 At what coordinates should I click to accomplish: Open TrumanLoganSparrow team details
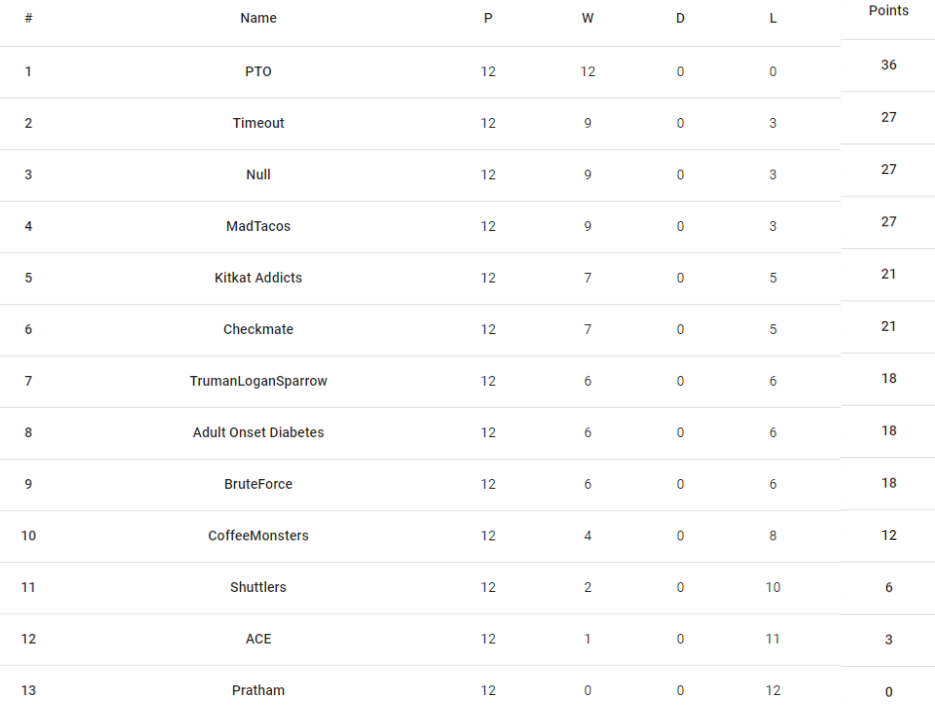pyautogui.click(x=258, y=381)
